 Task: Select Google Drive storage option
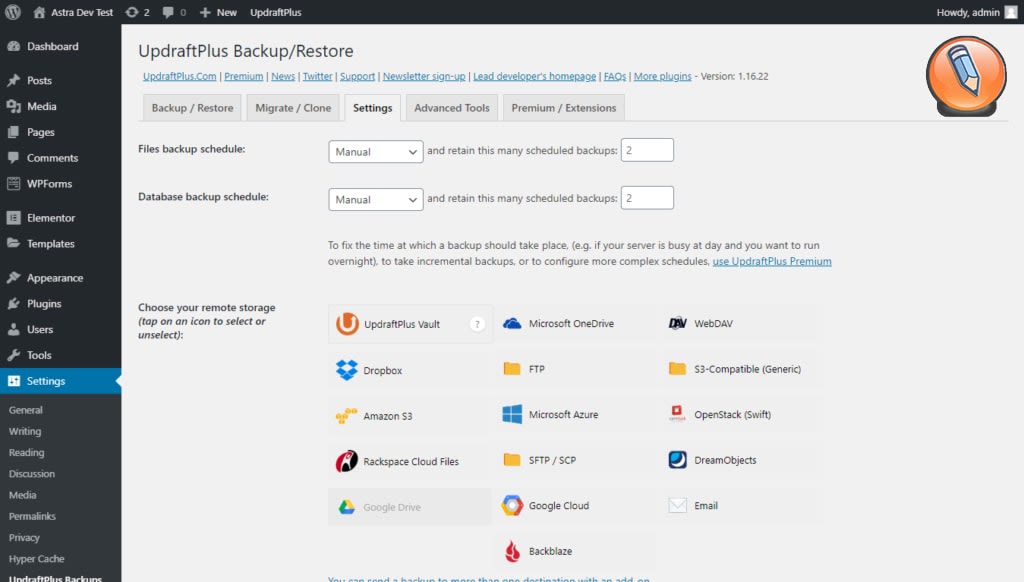click(409, 507)
